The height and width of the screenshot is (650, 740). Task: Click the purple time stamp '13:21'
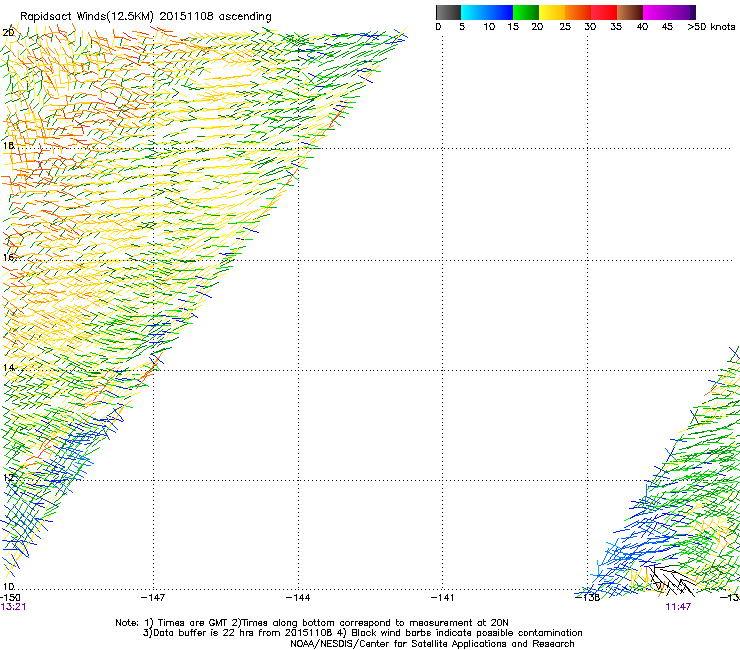[13, 607]
